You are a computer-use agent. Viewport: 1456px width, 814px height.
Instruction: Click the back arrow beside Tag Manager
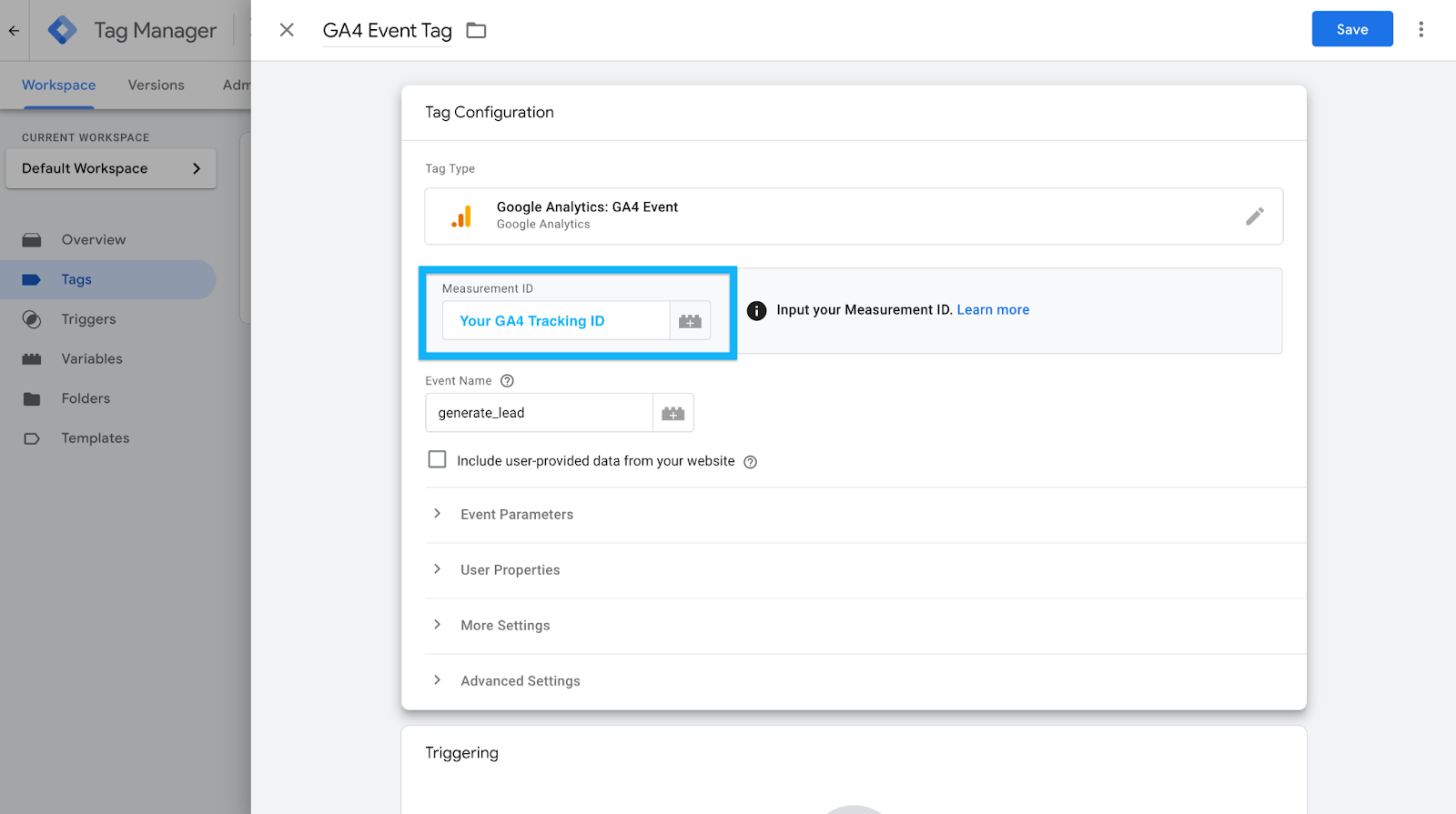(14, 30)
